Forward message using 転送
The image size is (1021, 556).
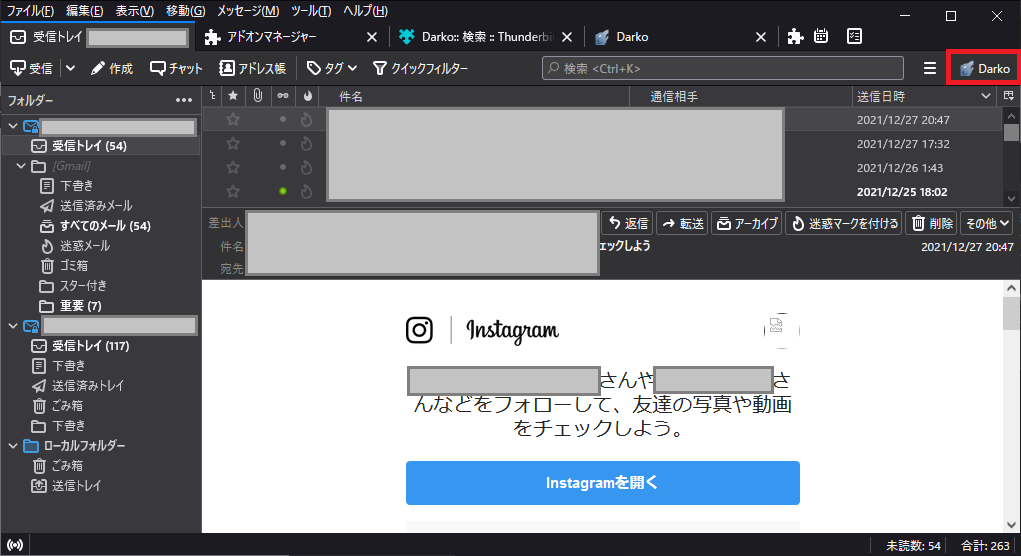(x=682, y=223)
